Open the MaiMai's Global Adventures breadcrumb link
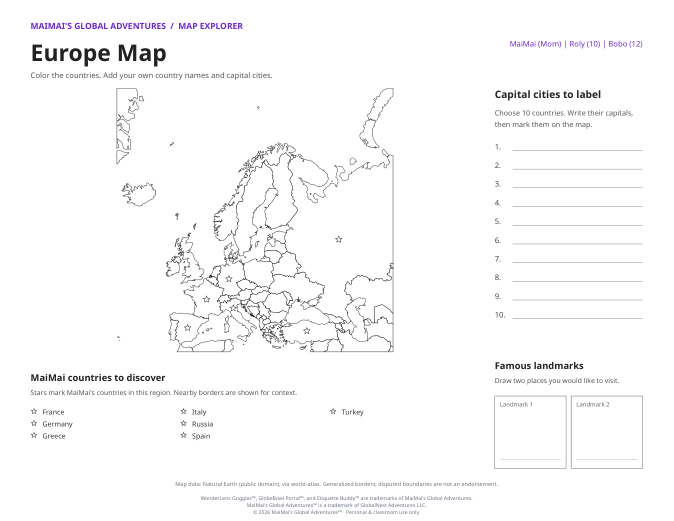Screen dimensions: 674x521 pyautogui.click(x=98, y=26)
